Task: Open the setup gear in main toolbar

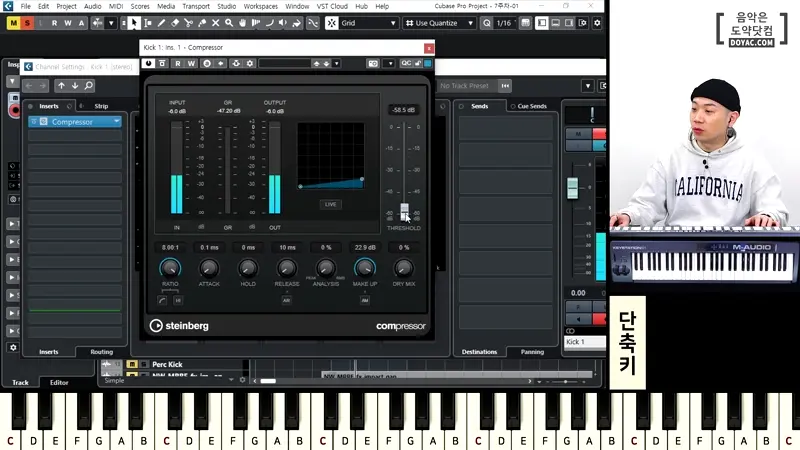Action: click(x=597, y=23)
